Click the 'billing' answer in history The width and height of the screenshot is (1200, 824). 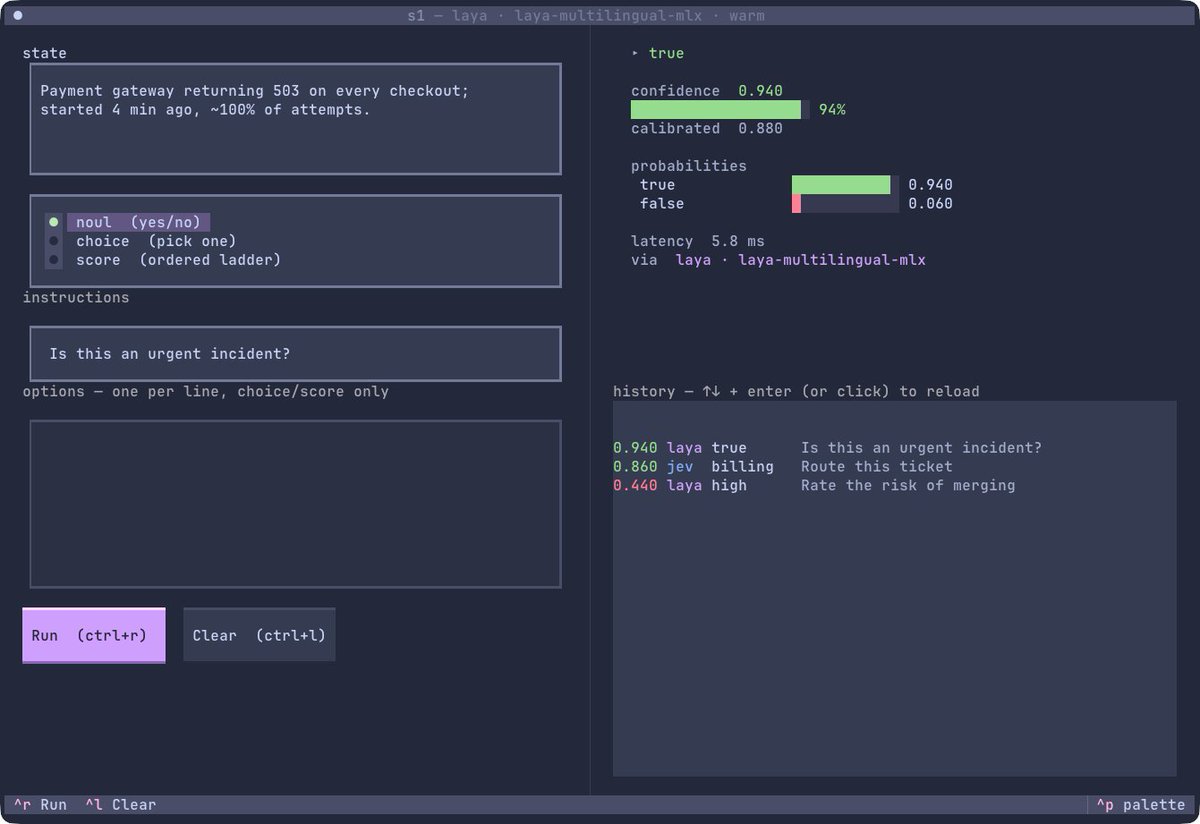pos(743,467)
